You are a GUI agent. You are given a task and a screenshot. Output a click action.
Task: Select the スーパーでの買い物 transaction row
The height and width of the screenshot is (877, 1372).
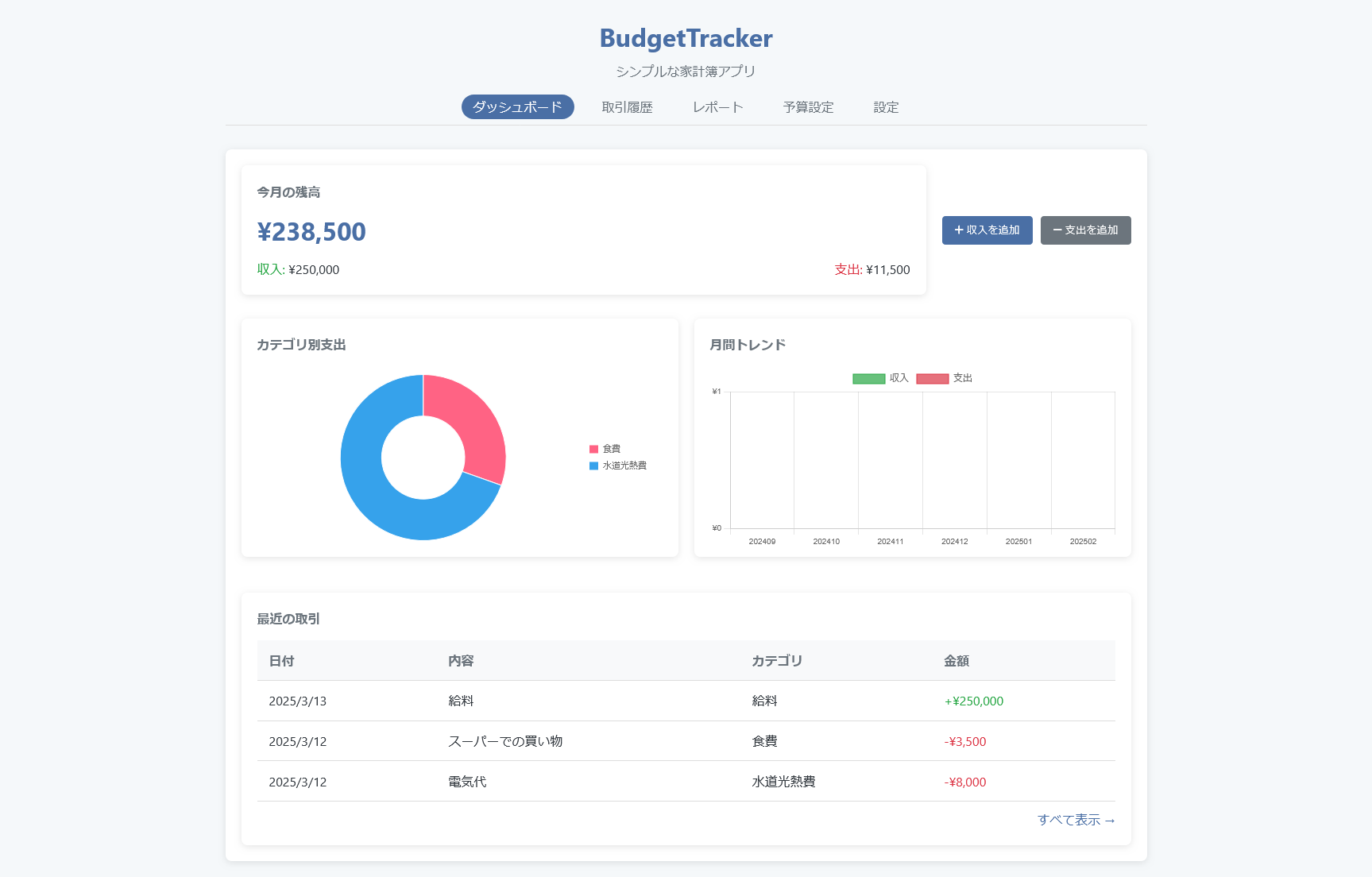click(x=686, y=741)
